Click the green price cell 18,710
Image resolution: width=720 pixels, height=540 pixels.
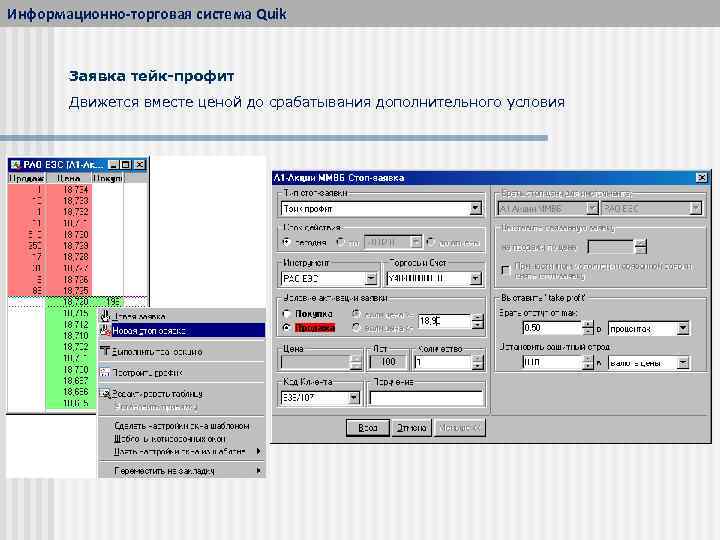[69, 336]
